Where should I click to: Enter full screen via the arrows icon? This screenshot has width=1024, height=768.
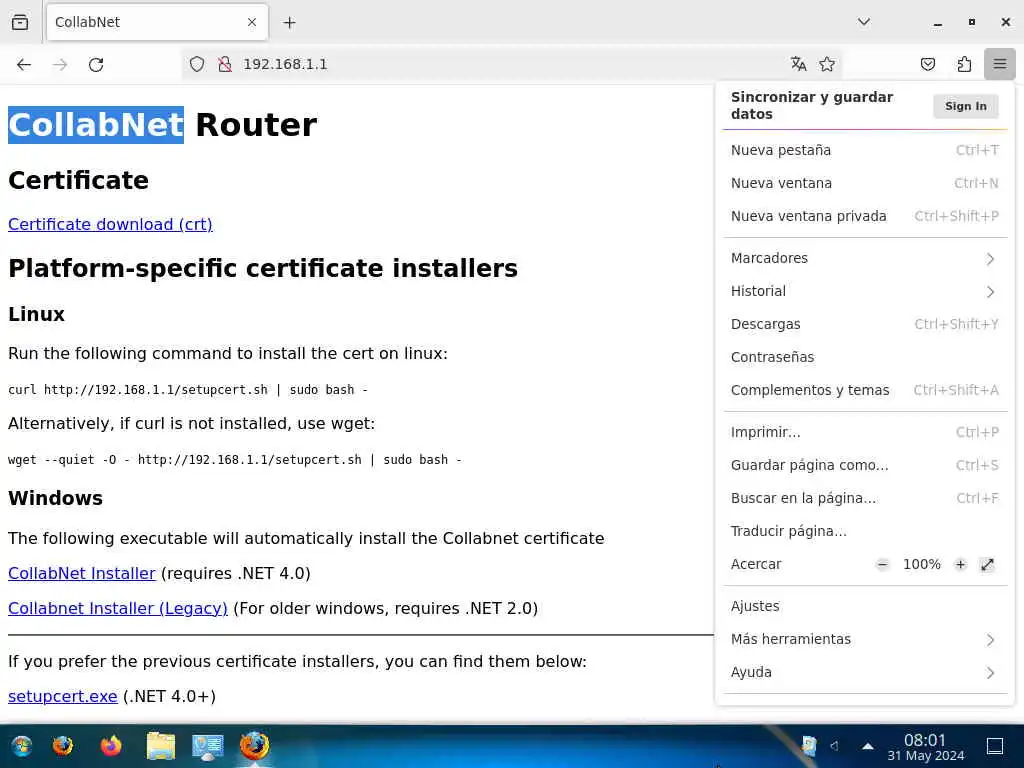[x=987, y=564]
